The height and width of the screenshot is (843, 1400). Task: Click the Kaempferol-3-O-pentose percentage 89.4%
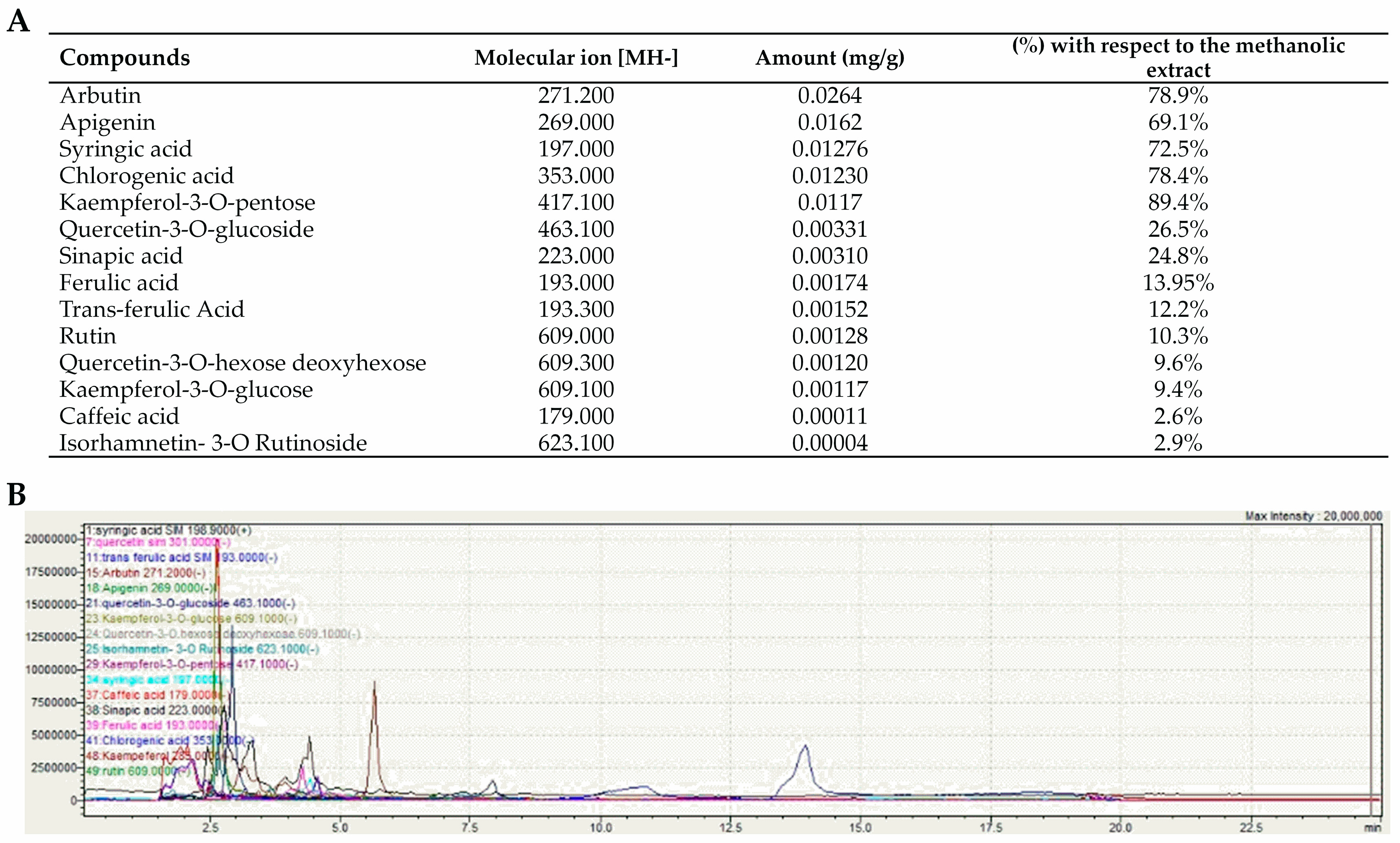[x=1177, y=202]
